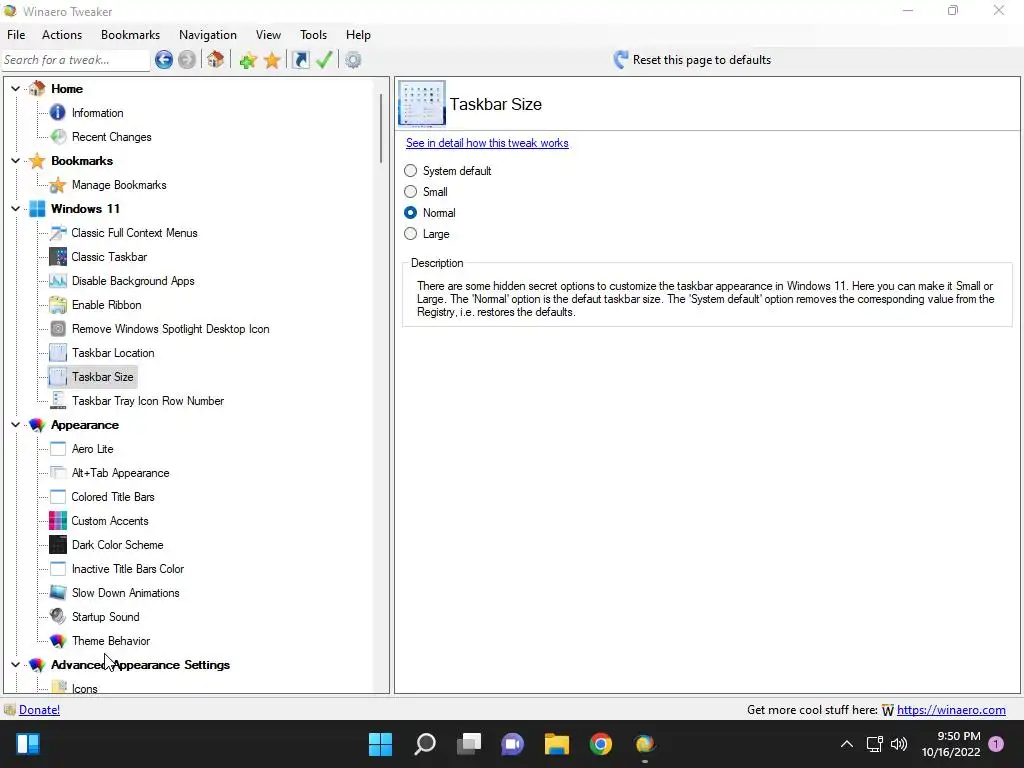Open the Bookmarks menu
This screenshot has height=768, width=1024.
(131, 35)
